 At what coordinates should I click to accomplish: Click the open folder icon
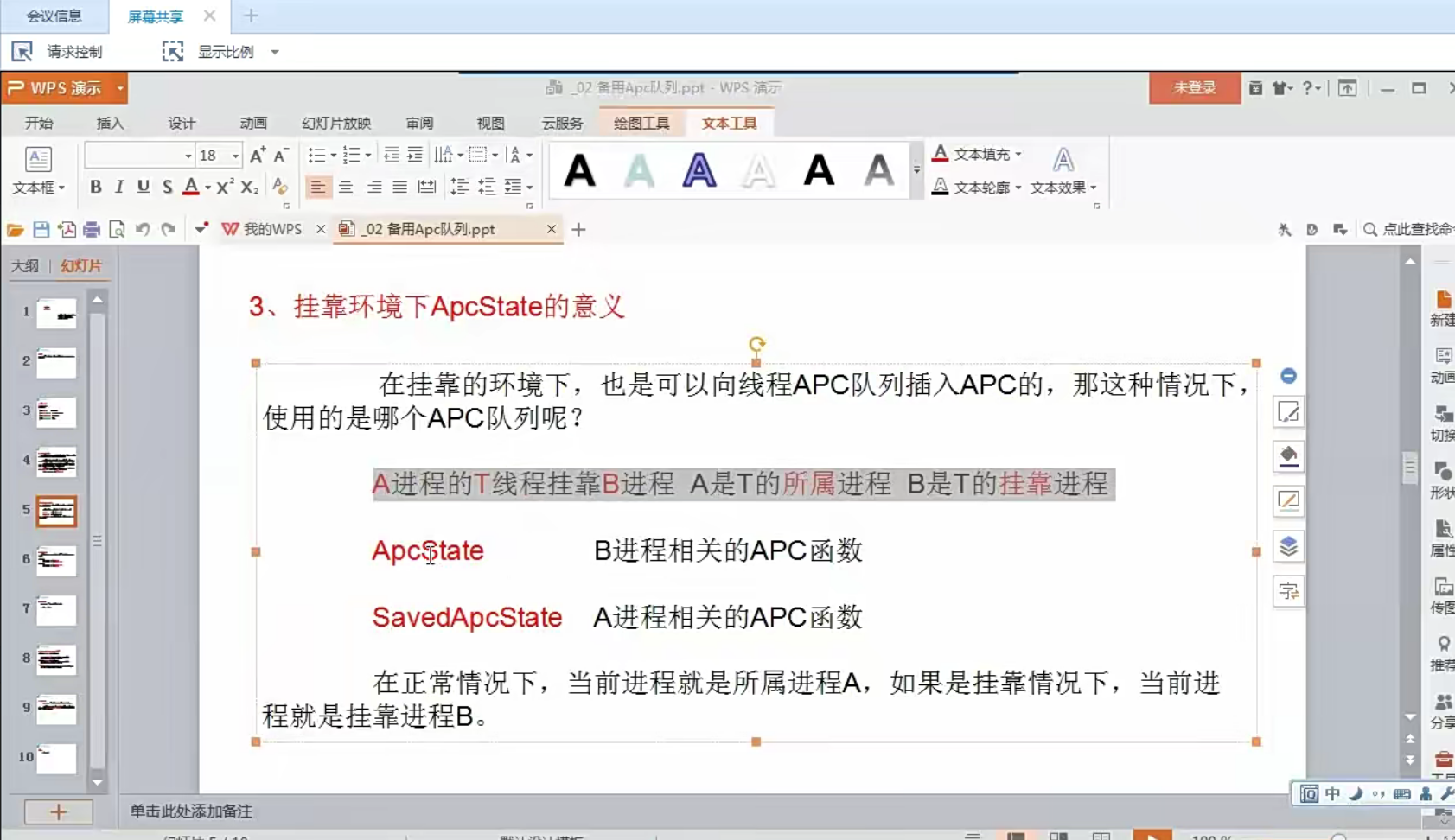click(x=16, y=229)
